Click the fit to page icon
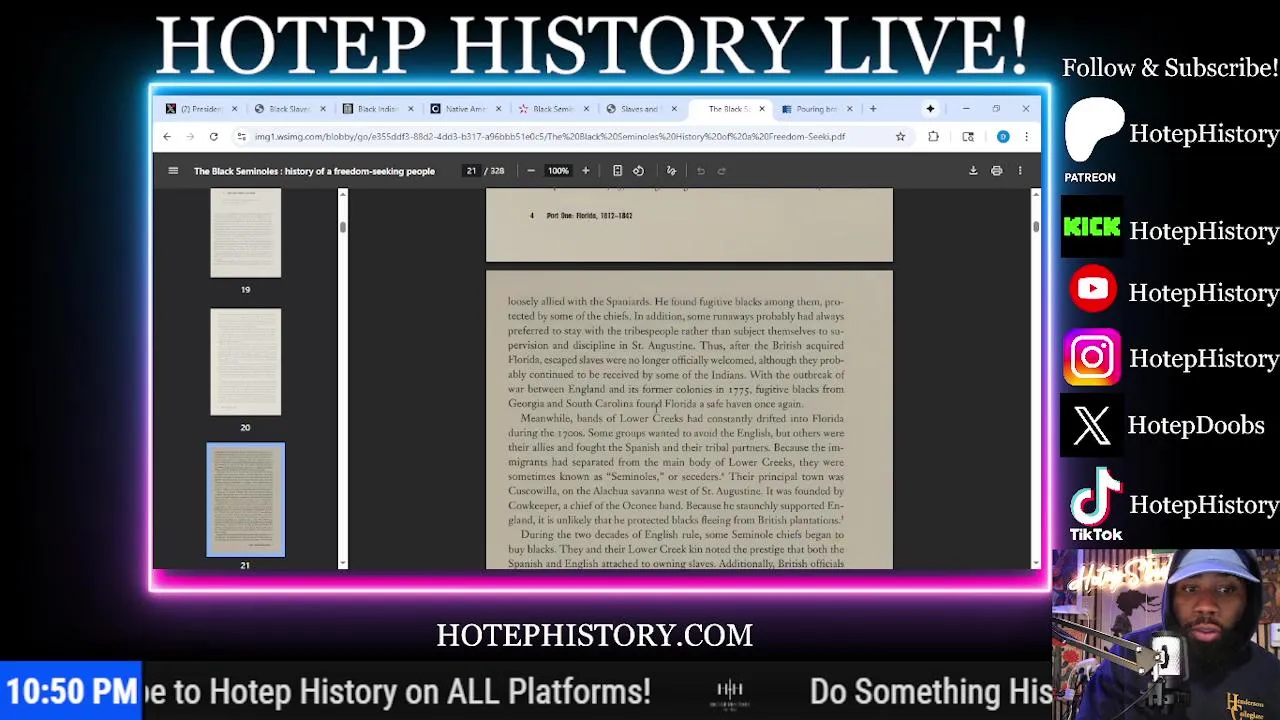This screenshot has width=1280, height=720. coord(617,171)
